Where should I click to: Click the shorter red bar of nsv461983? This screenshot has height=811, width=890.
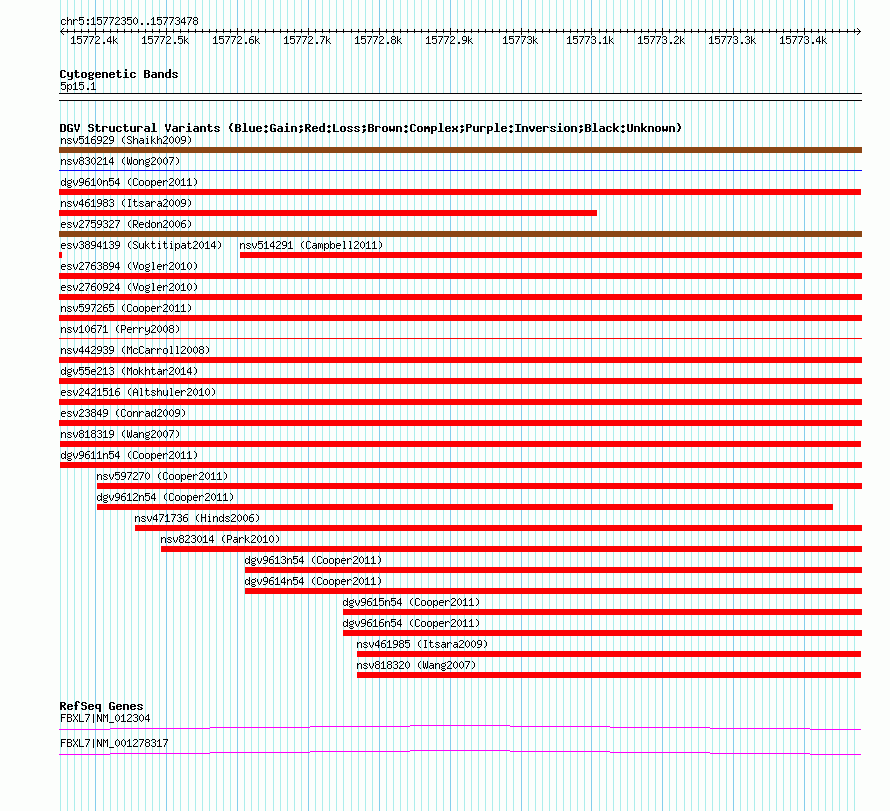pyautogui.click(x=328, y=213)
